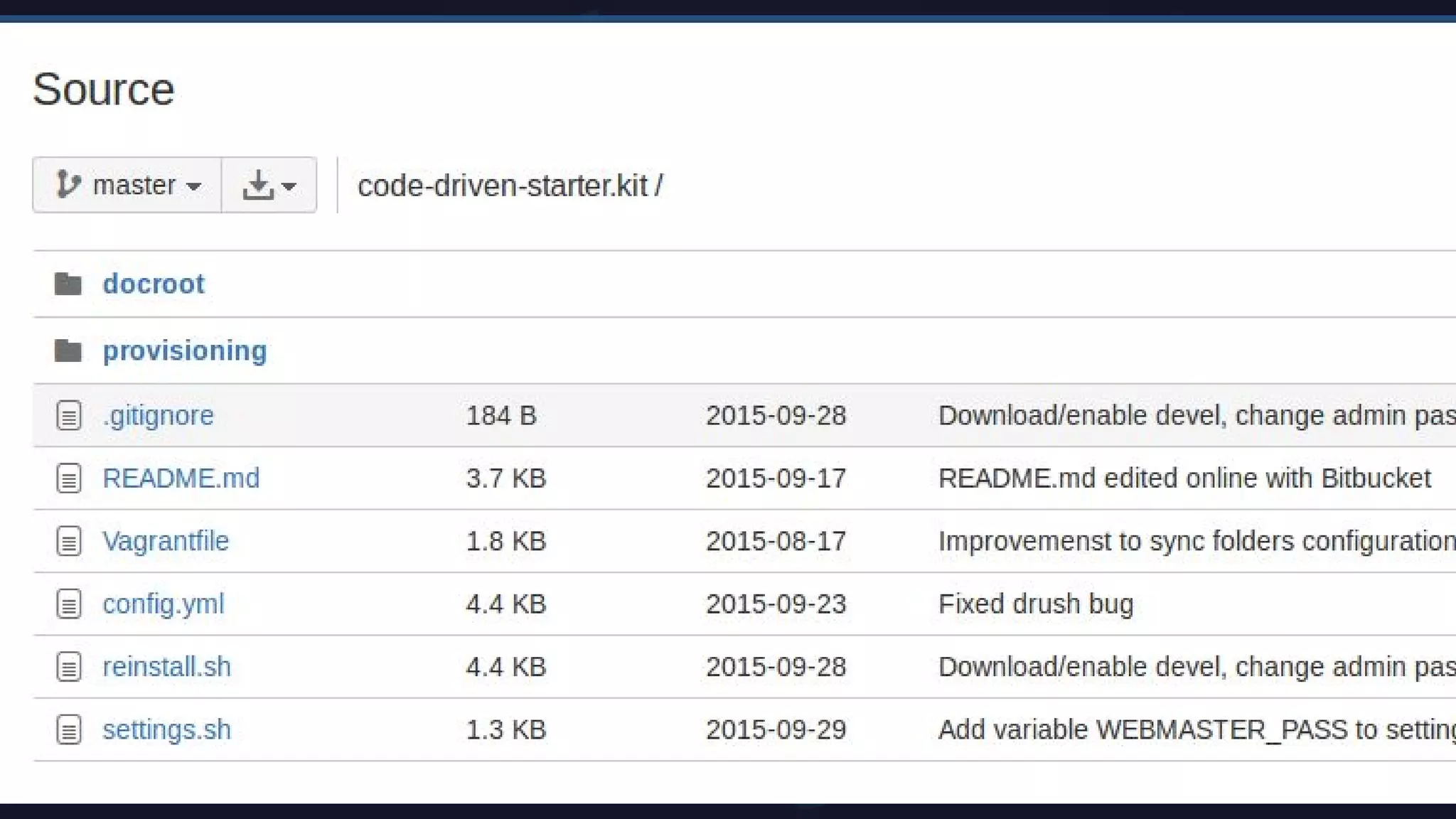Click the code-driven-starter.kit breadcrumb
Viewport: 1456px width, 819px height.
tap(503, 186)
